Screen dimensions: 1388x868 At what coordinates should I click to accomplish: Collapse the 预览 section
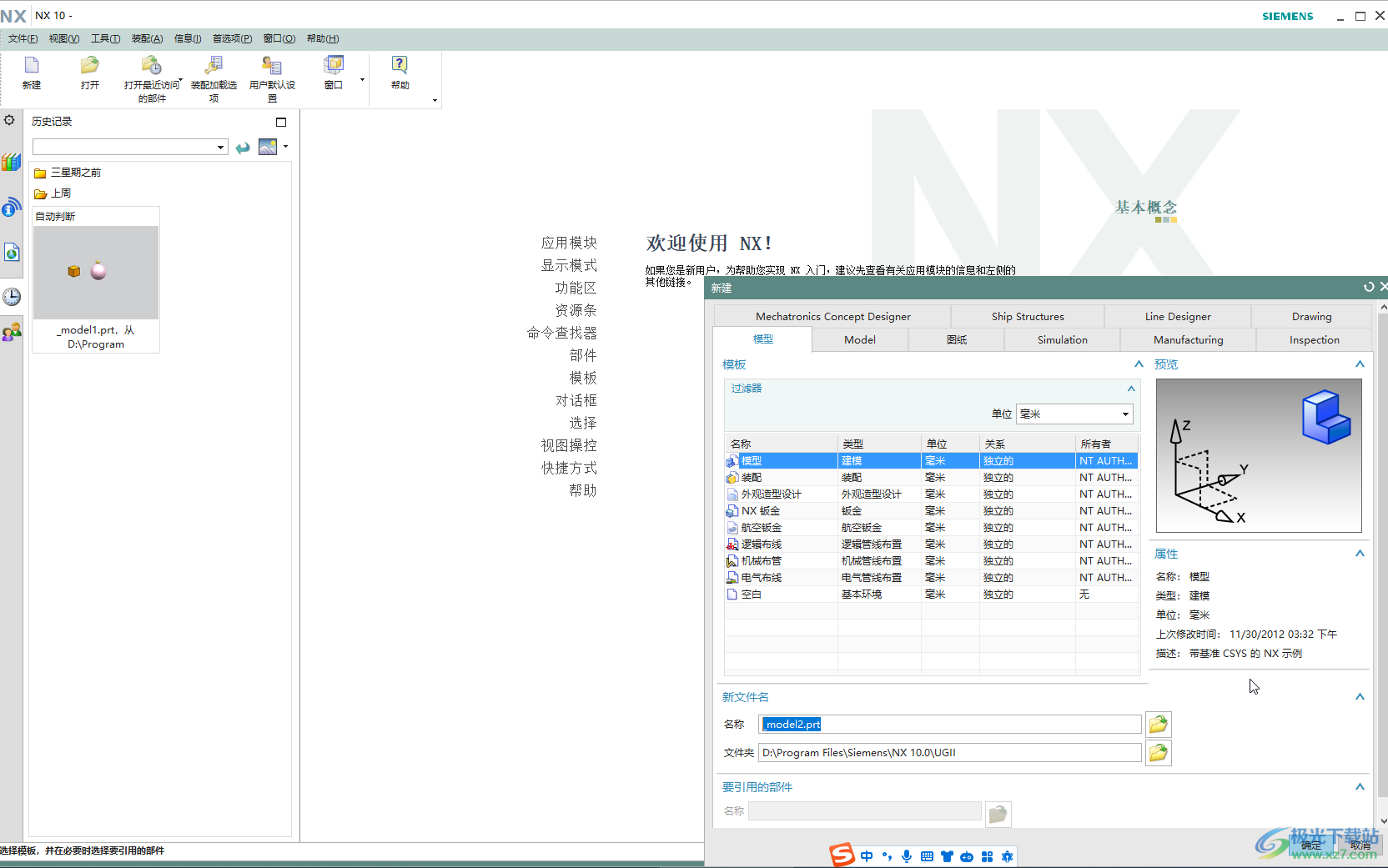click(x=1360, y=364)
